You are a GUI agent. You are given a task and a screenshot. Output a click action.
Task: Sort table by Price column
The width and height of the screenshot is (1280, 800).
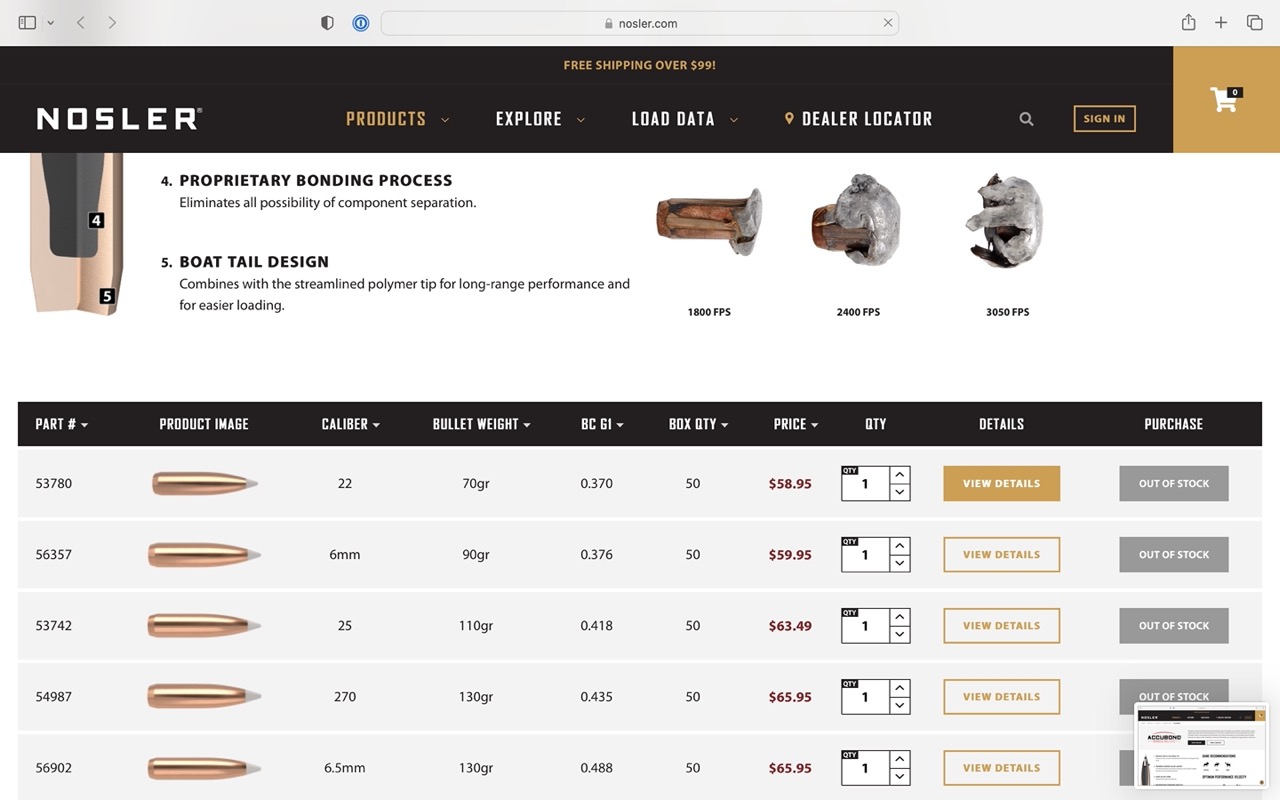(x=795, y=424)
